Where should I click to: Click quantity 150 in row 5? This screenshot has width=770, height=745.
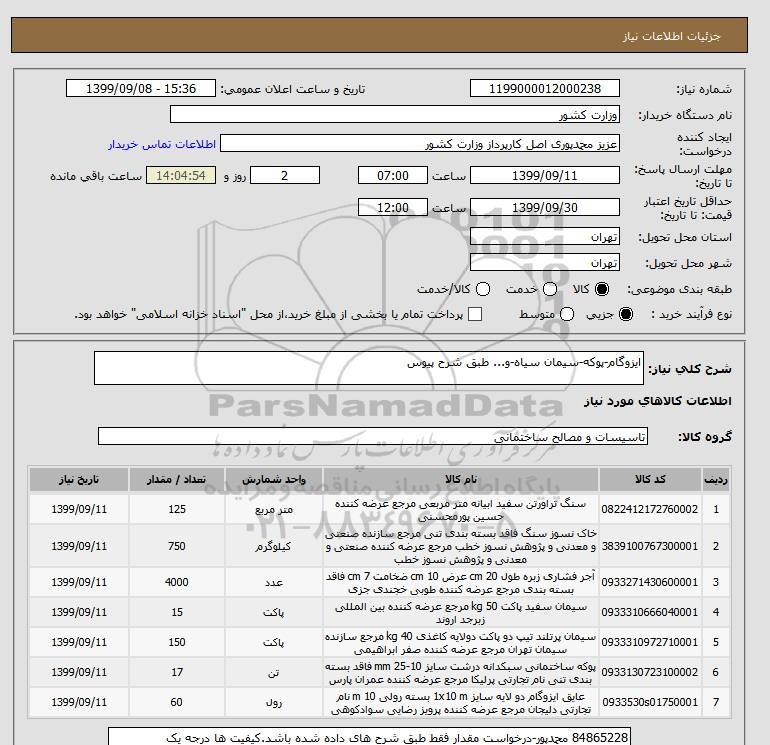pos(177,642)
